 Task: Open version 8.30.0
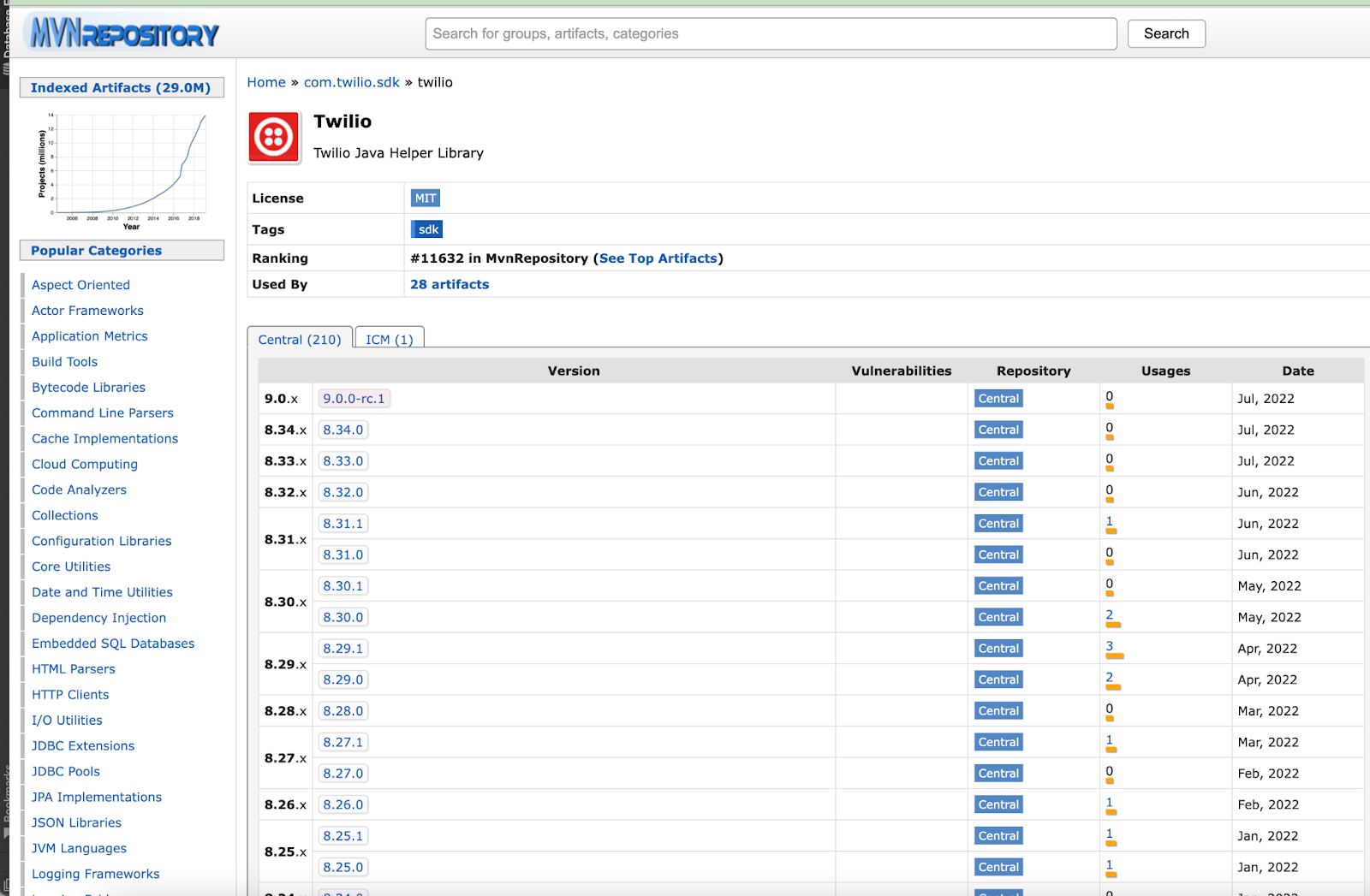click(x=343, y=617)
